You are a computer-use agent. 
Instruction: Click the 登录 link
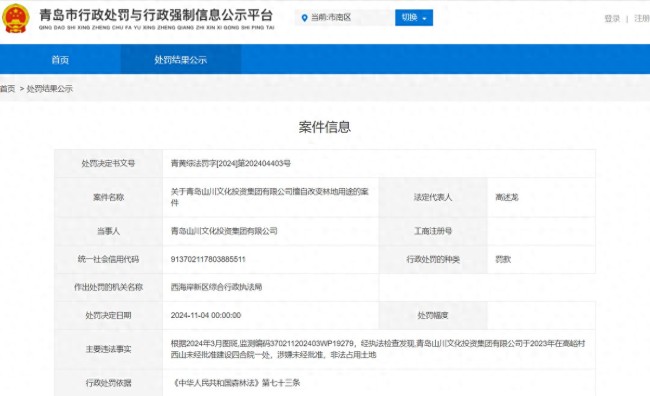click(x=611, y=18)
